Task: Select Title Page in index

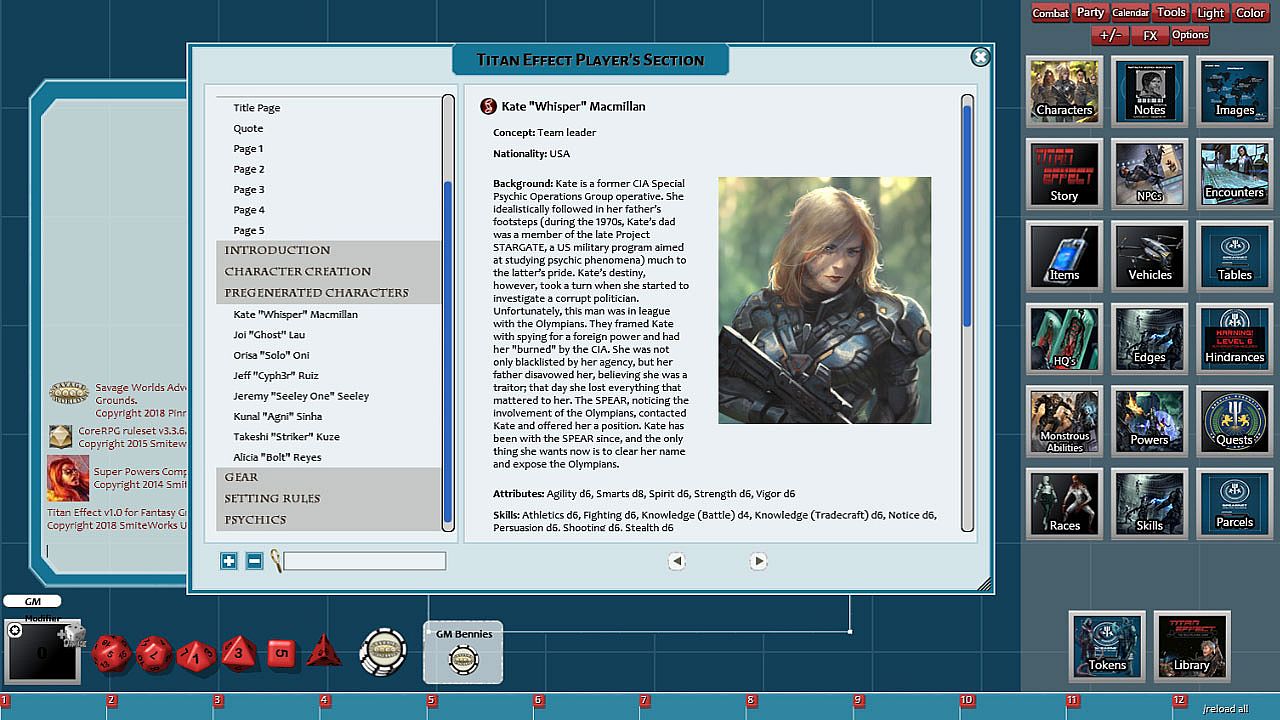Action: [257, 108]
